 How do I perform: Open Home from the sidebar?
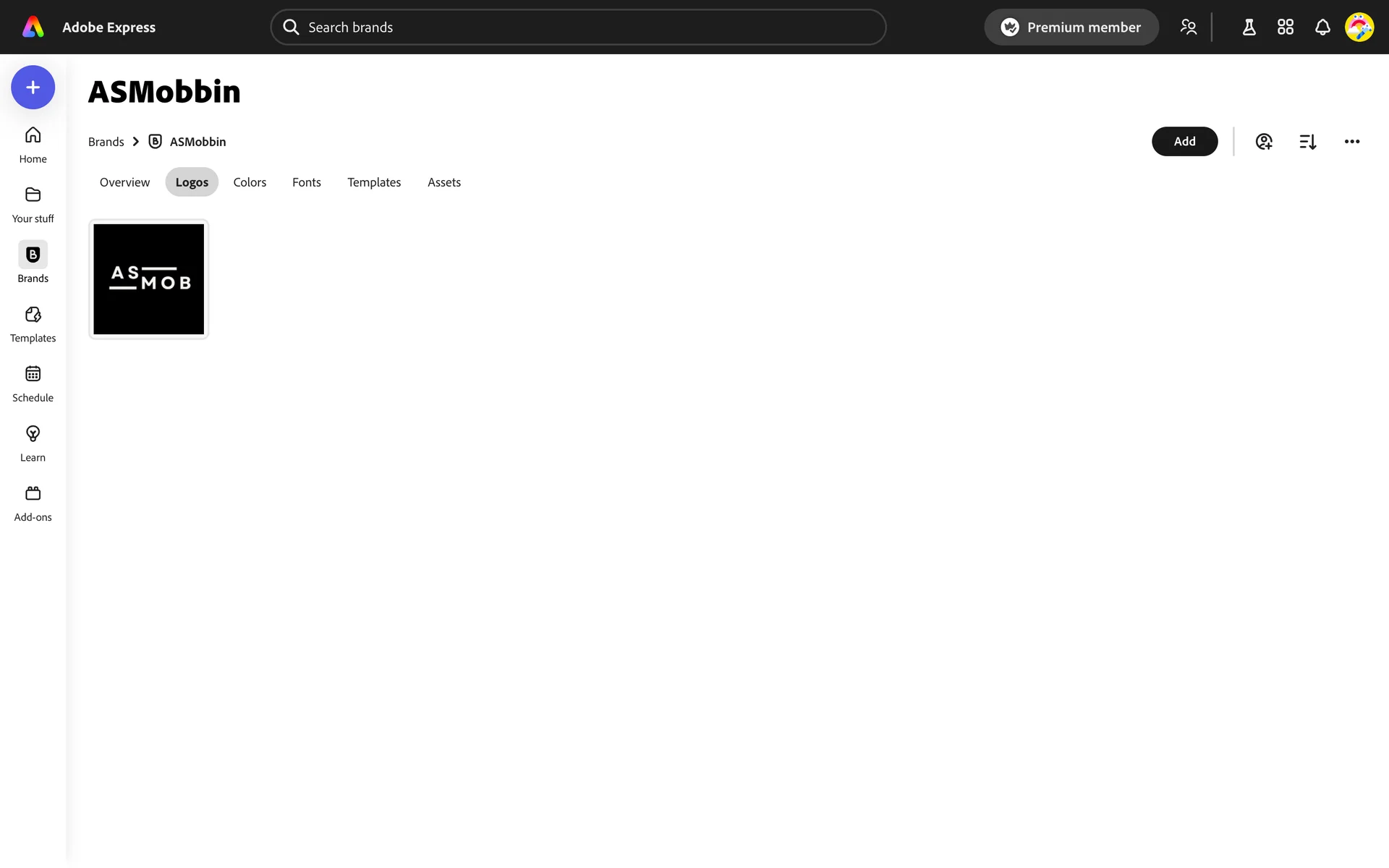(x=33, y=145)
